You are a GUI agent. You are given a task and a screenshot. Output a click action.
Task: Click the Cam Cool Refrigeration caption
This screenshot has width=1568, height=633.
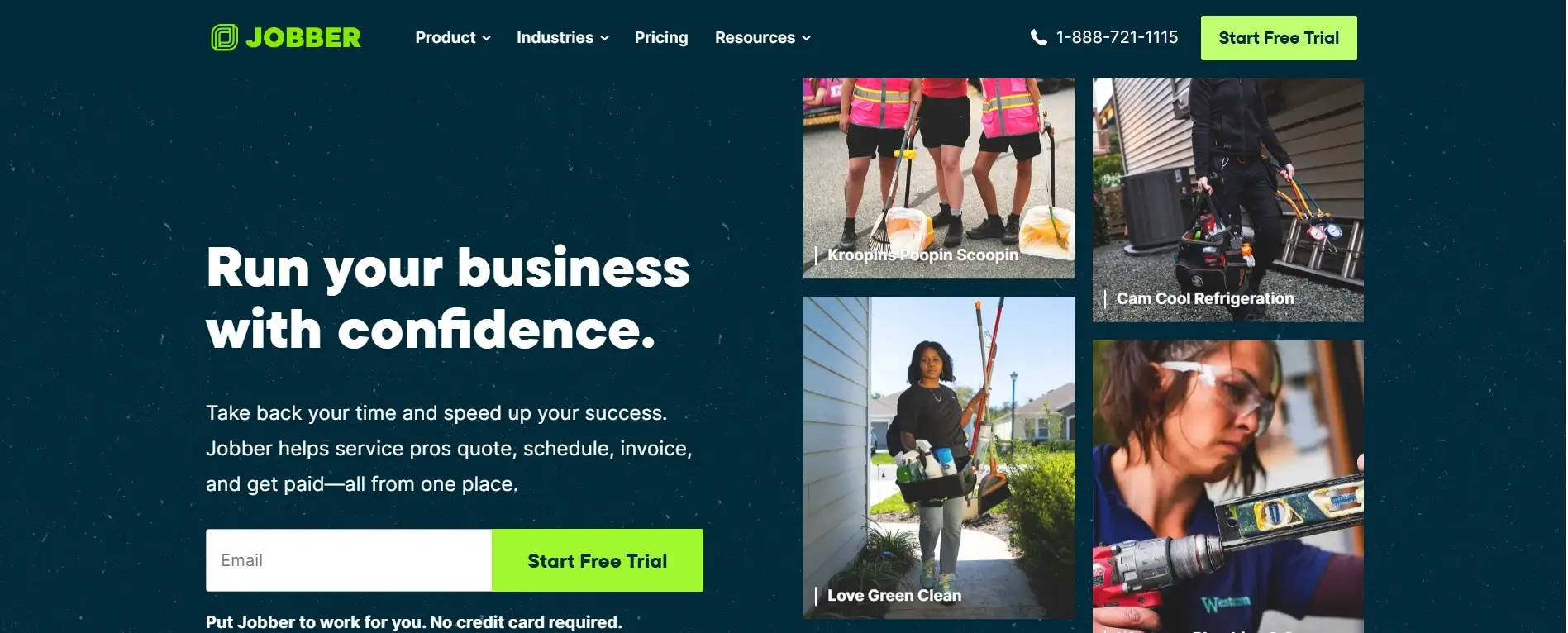click(x=1205, y=298)
